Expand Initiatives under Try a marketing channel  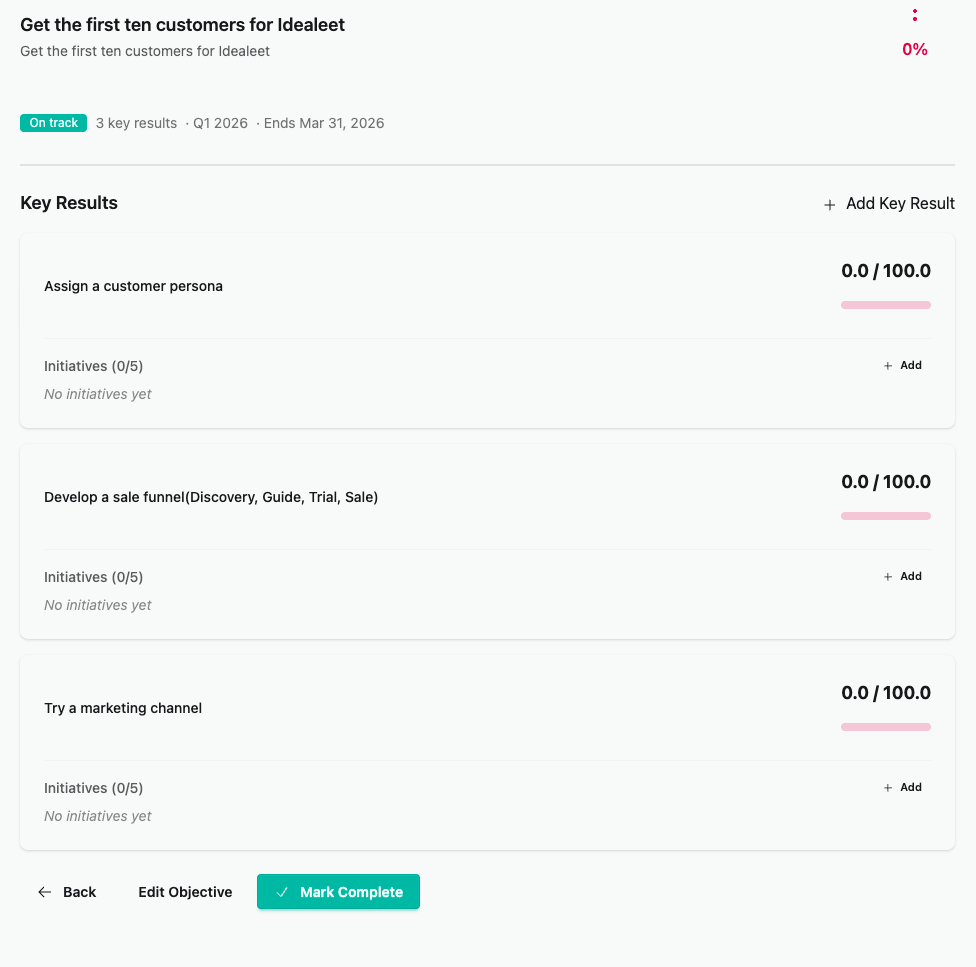93,788
